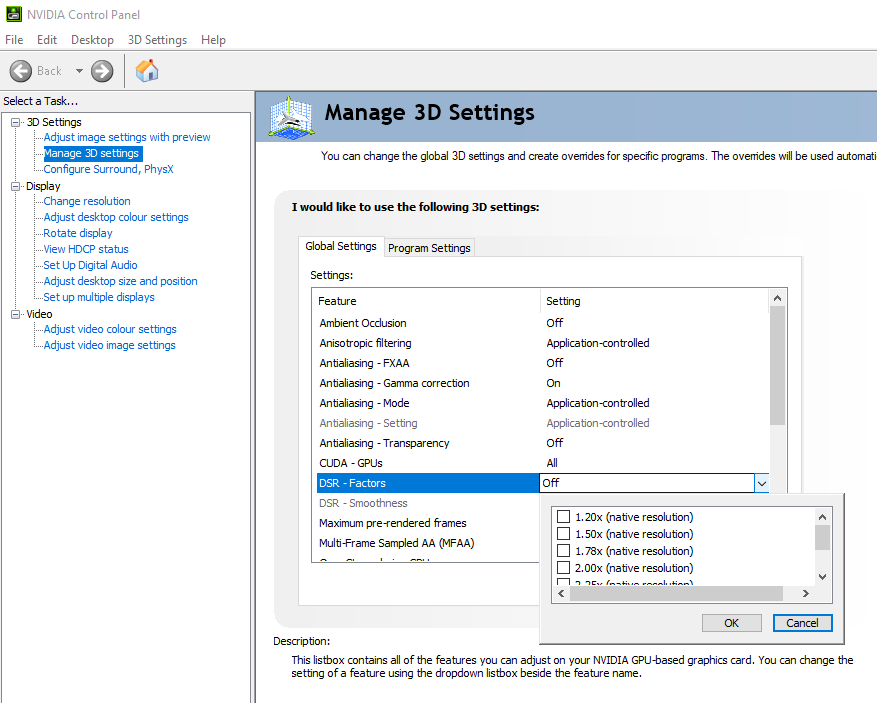Click DSR factor list scroll-left arrow
Screen dimensions: 877x703
(561, 593)
